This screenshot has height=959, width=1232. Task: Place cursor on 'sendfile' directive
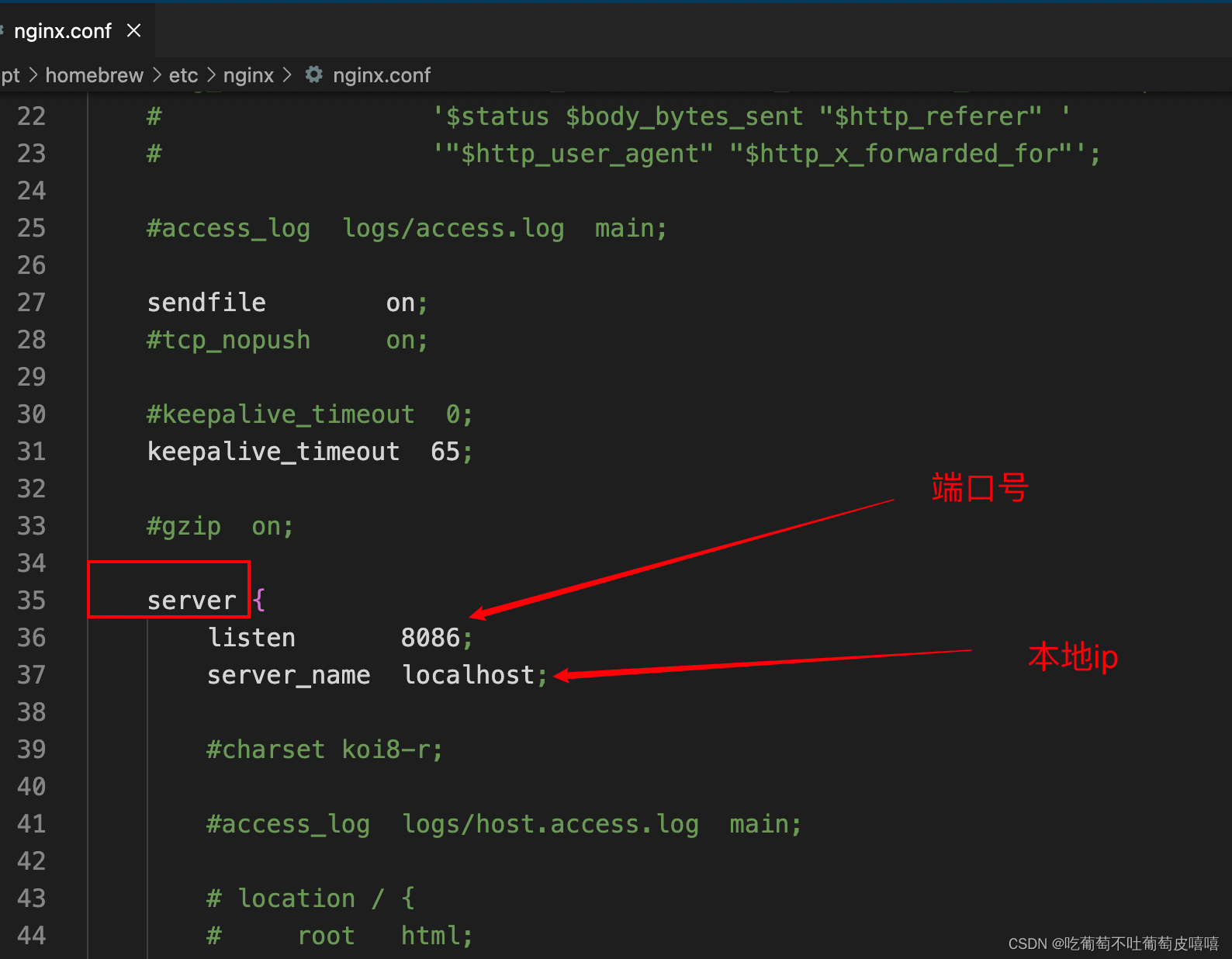(206, 303)
